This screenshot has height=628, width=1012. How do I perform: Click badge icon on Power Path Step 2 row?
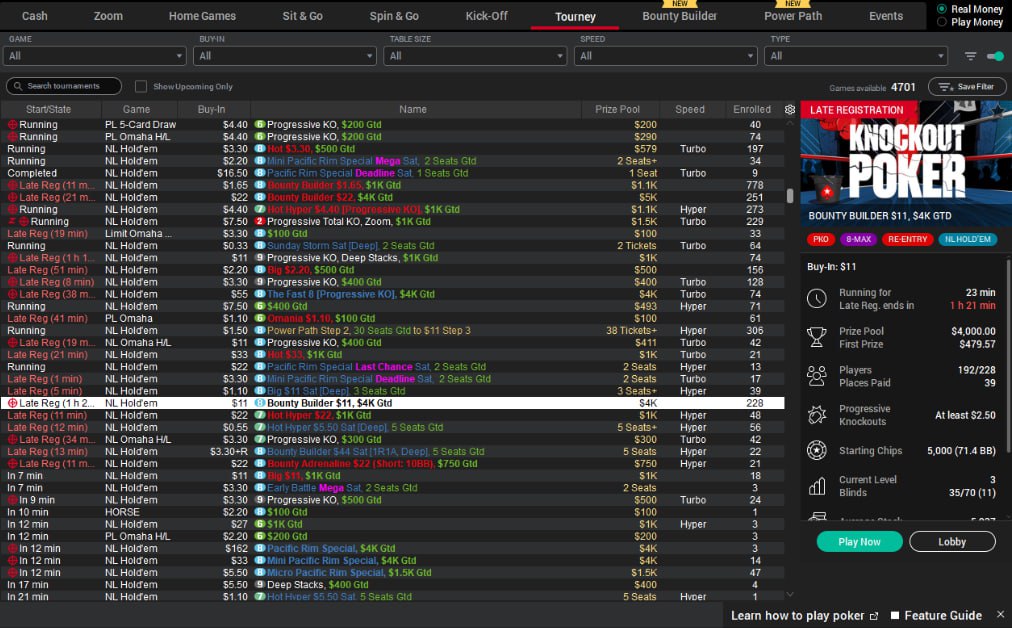259,330
